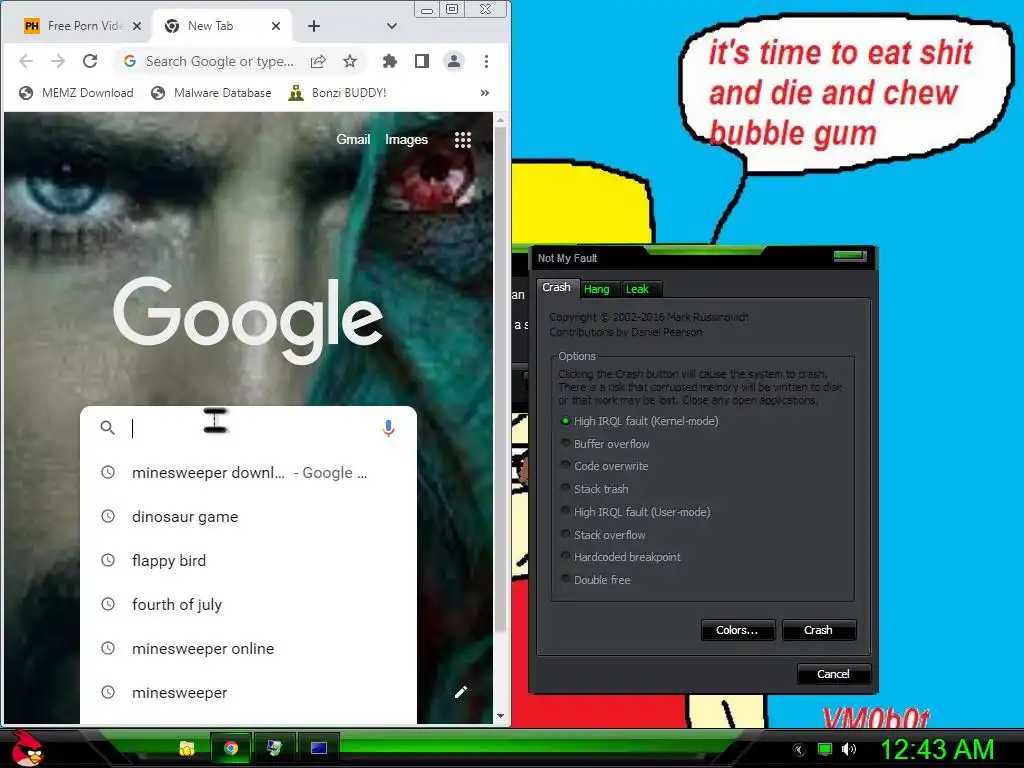The height and width of the screenshot is (768, 1024).
Task: Cancel the Not My Fault dialog
Action: click(x=833, y=674)
